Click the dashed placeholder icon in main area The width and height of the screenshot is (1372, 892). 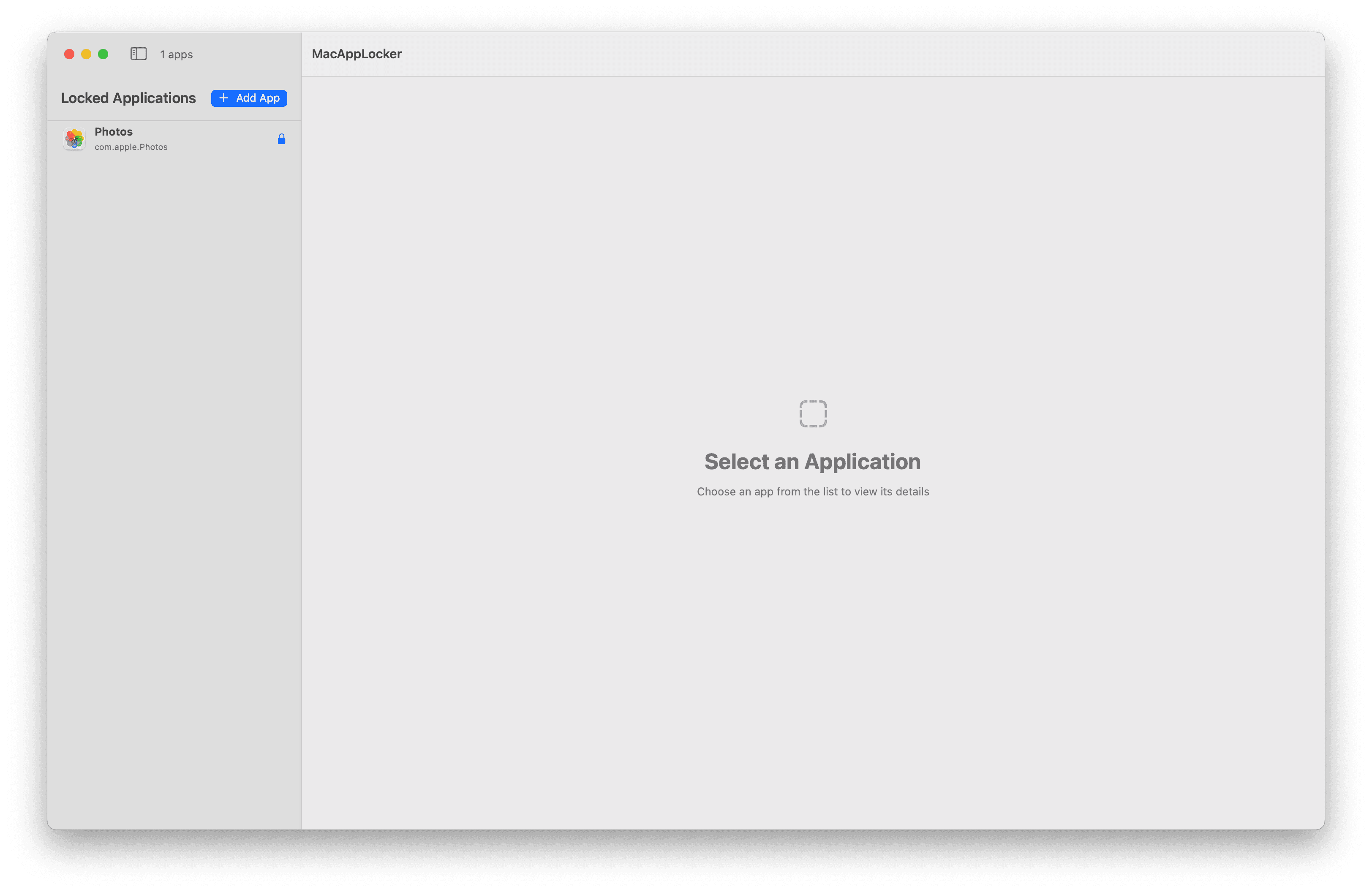point(813,413)
